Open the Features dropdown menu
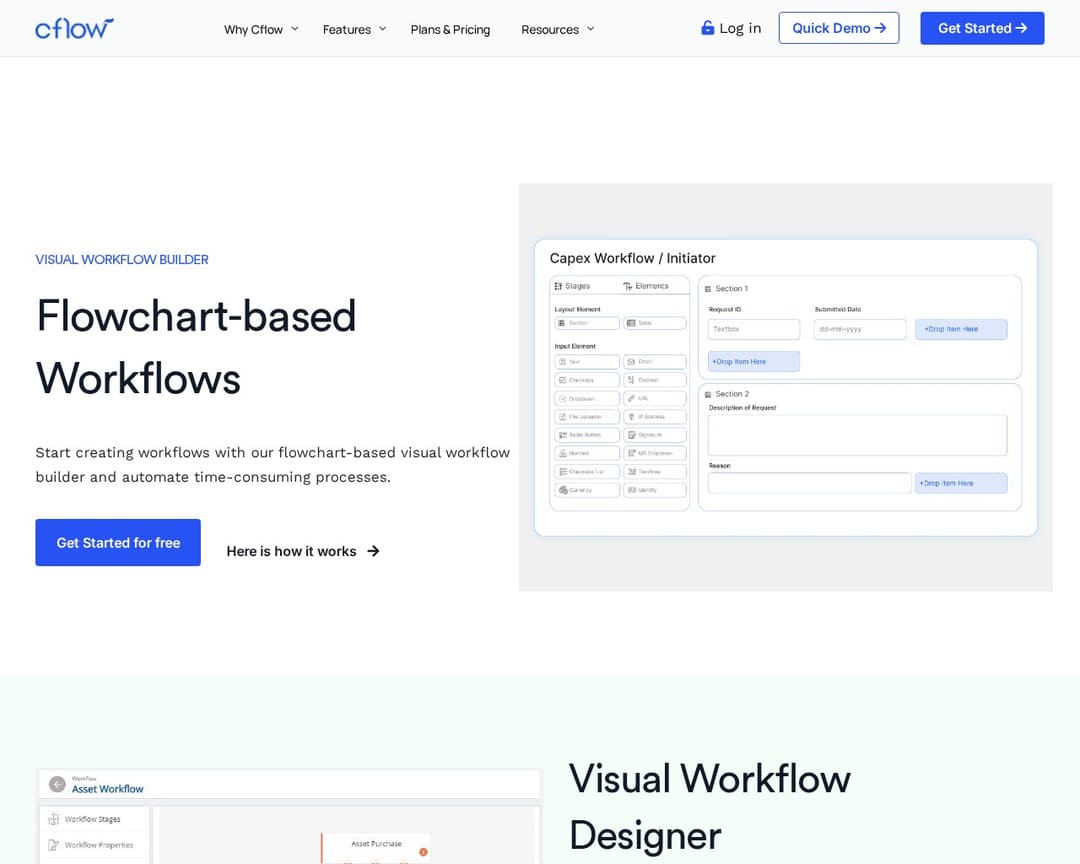The image size is (1080, 864). point(354,30)
